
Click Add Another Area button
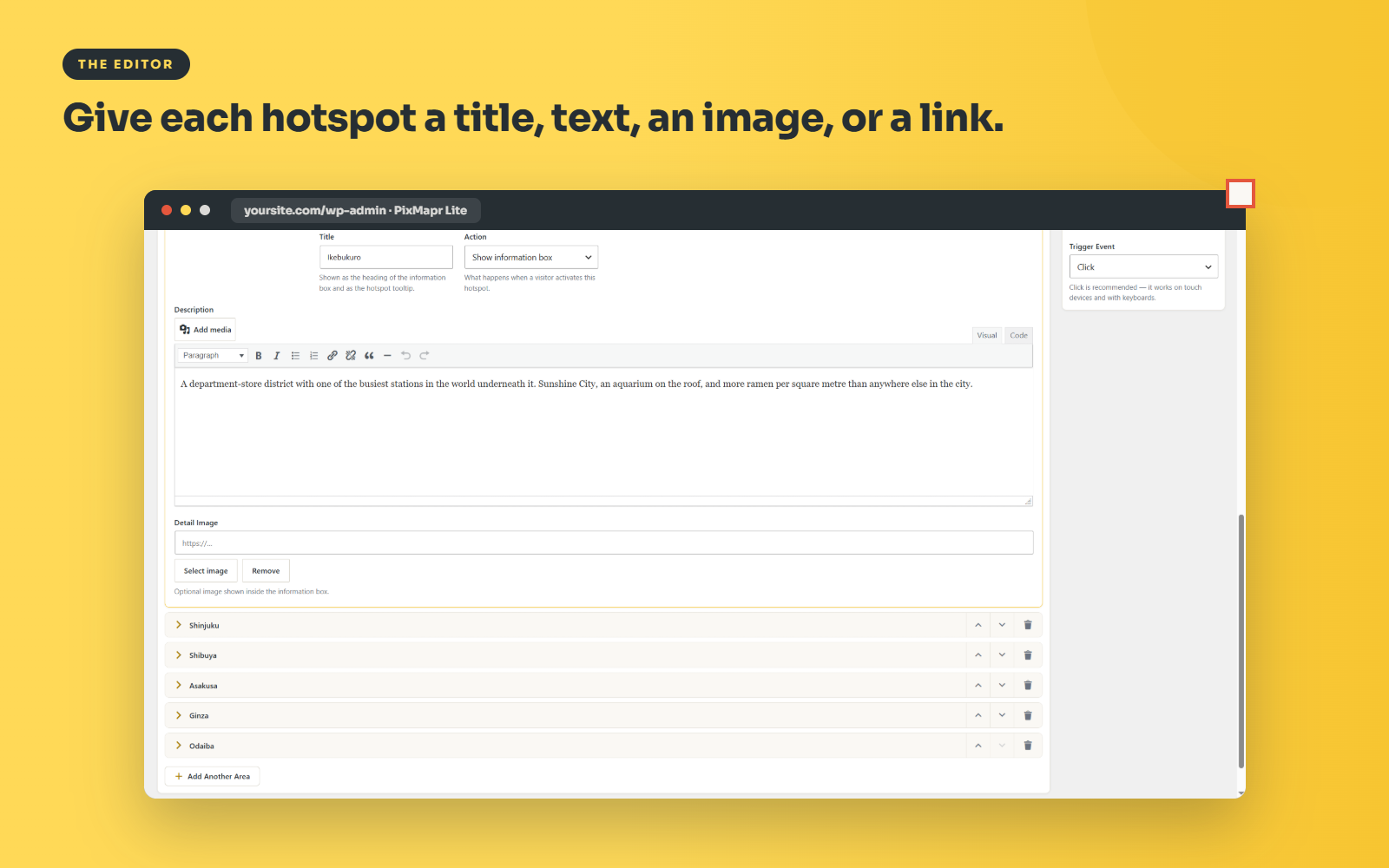[x=213, y=777]
